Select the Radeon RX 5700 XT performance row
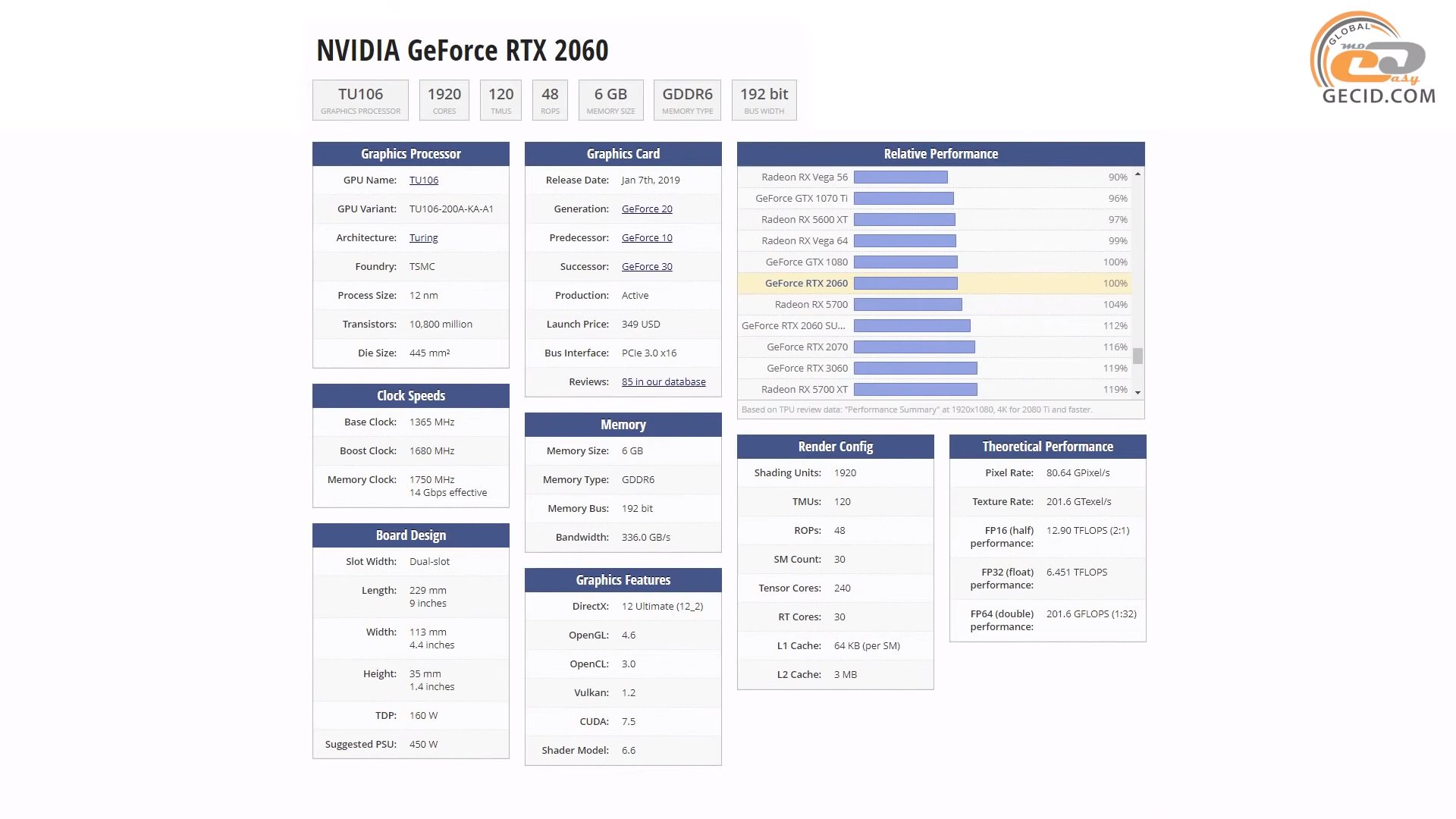The width and height of the screenshot is (1456, 819). 934,389
